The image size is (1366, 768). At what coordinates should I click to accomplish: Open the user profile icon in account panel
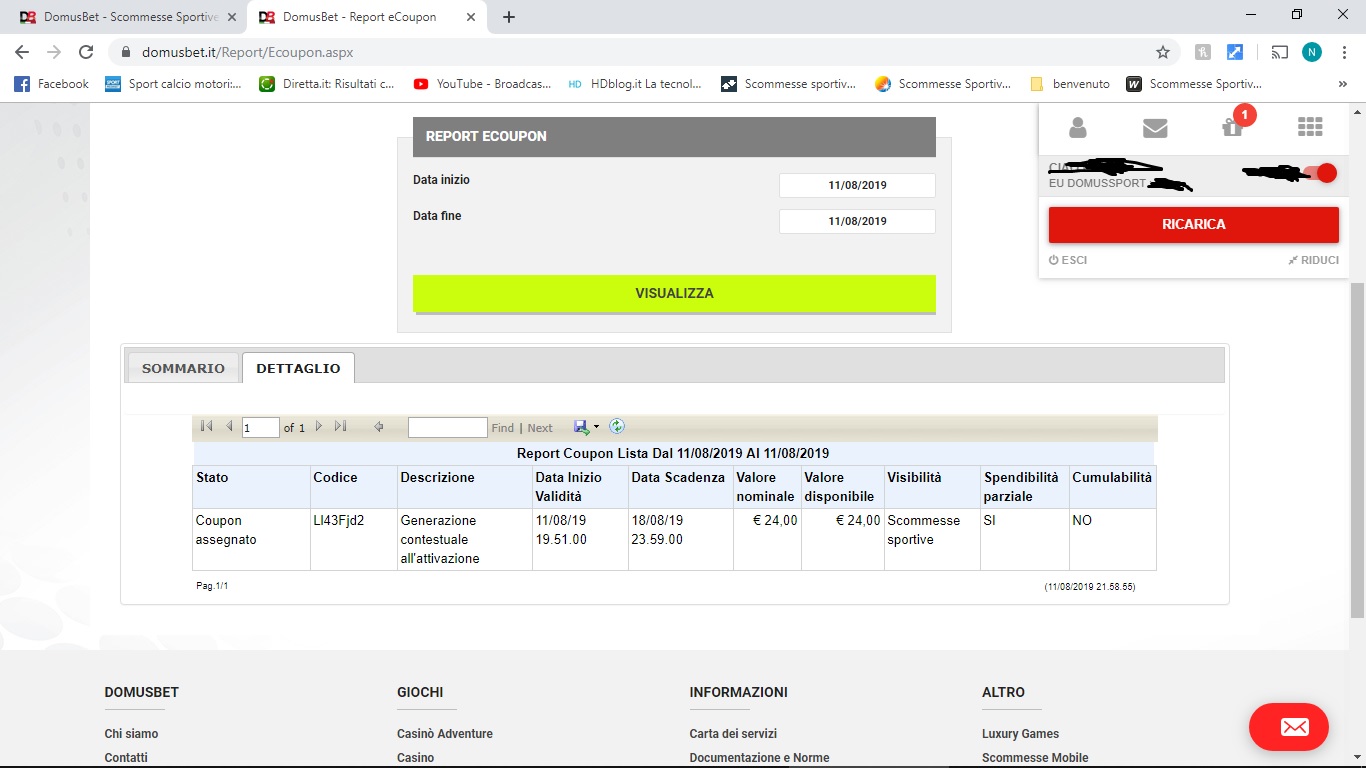1077,127
